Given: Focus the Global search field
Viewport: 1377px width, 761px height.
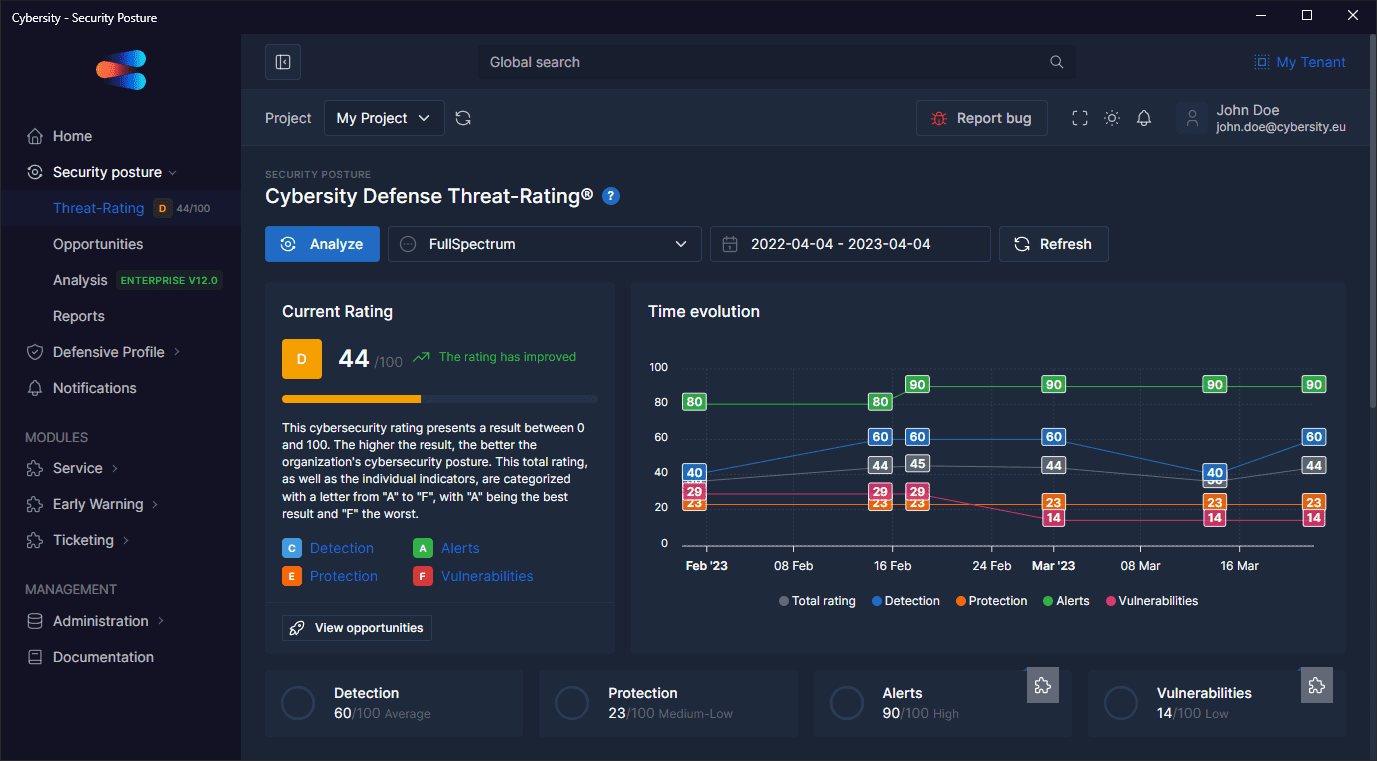Looking at the screenshot, I should [776, 62].
